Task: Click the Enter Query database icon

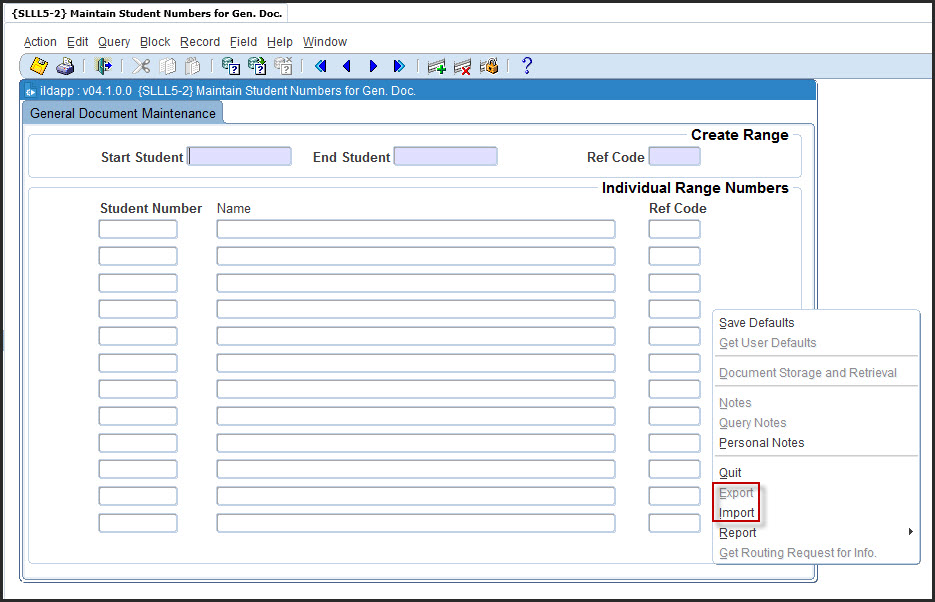Action: [231, 66]
